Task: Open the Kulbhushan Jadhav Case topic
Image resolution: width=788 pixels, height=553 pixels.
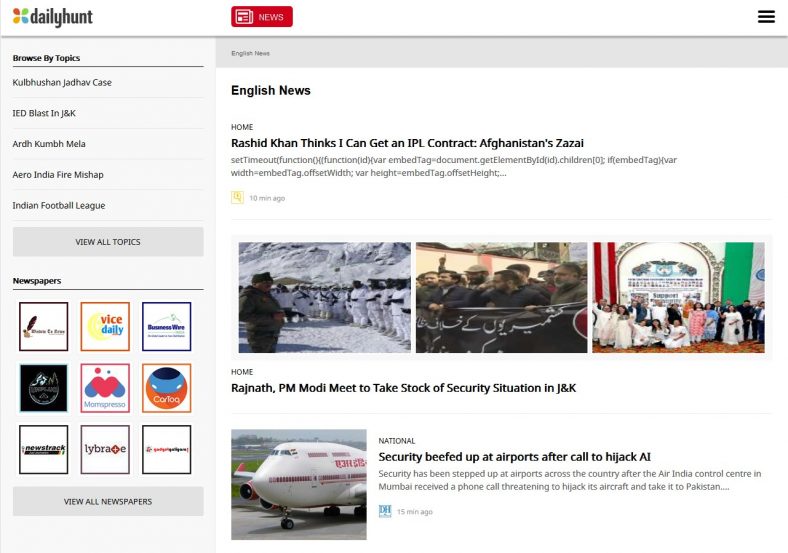Action: coord(62,82)
